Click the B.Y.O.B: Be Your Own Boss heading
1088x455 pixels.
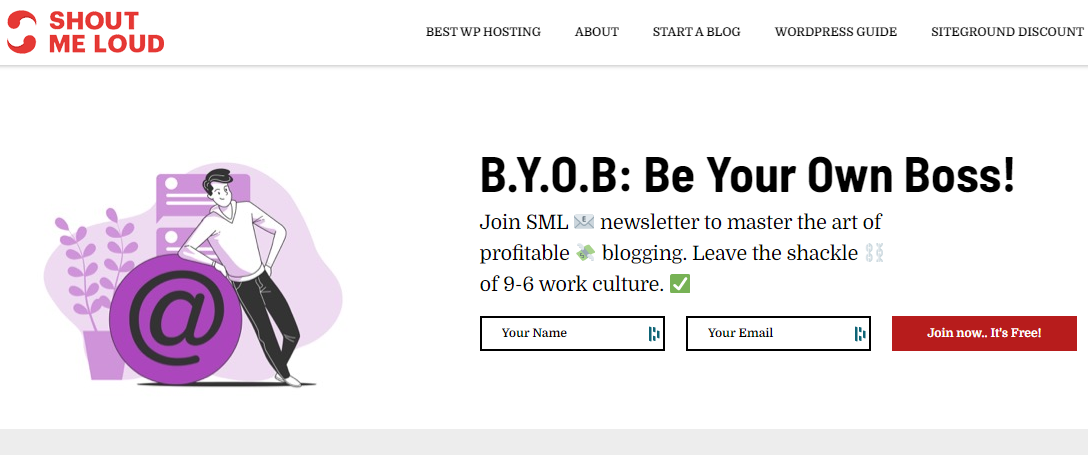tap(747, 177)
